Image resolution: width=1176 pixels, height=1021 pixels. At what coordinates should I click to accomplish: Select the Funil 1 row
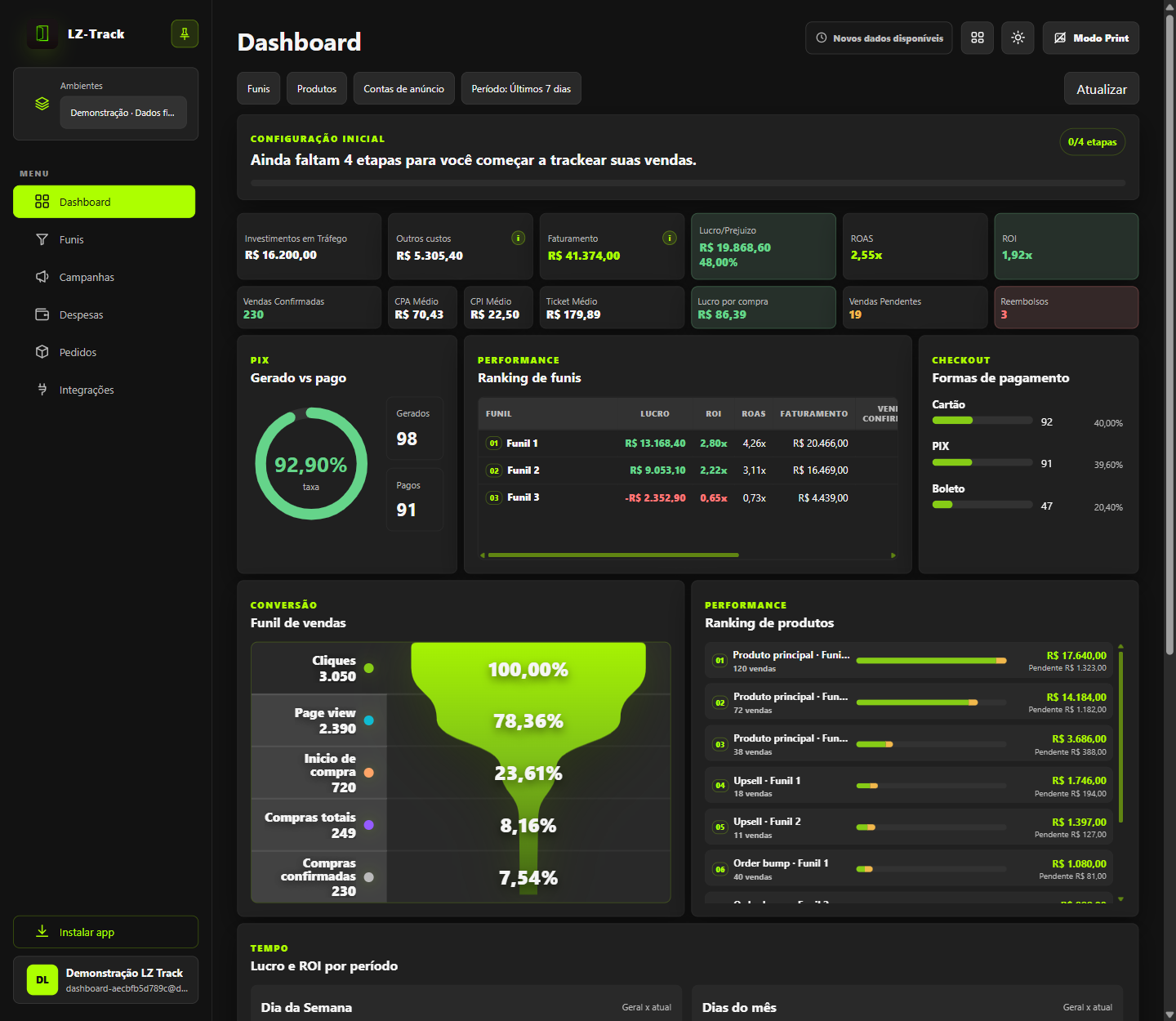click(688, 444)
